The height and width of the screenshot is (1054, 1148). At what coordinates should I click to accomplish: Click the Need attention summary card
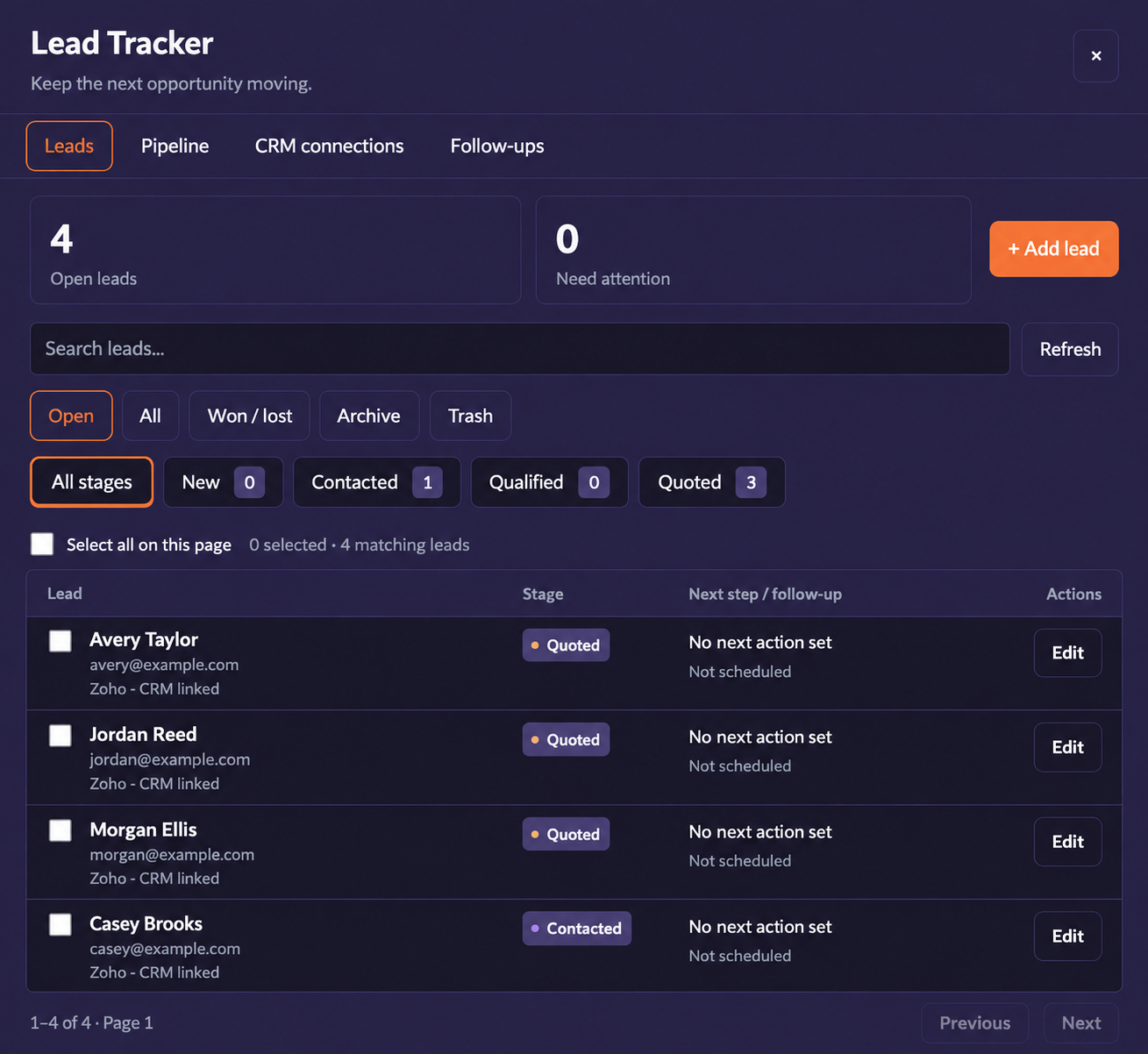tap(753, 250)
